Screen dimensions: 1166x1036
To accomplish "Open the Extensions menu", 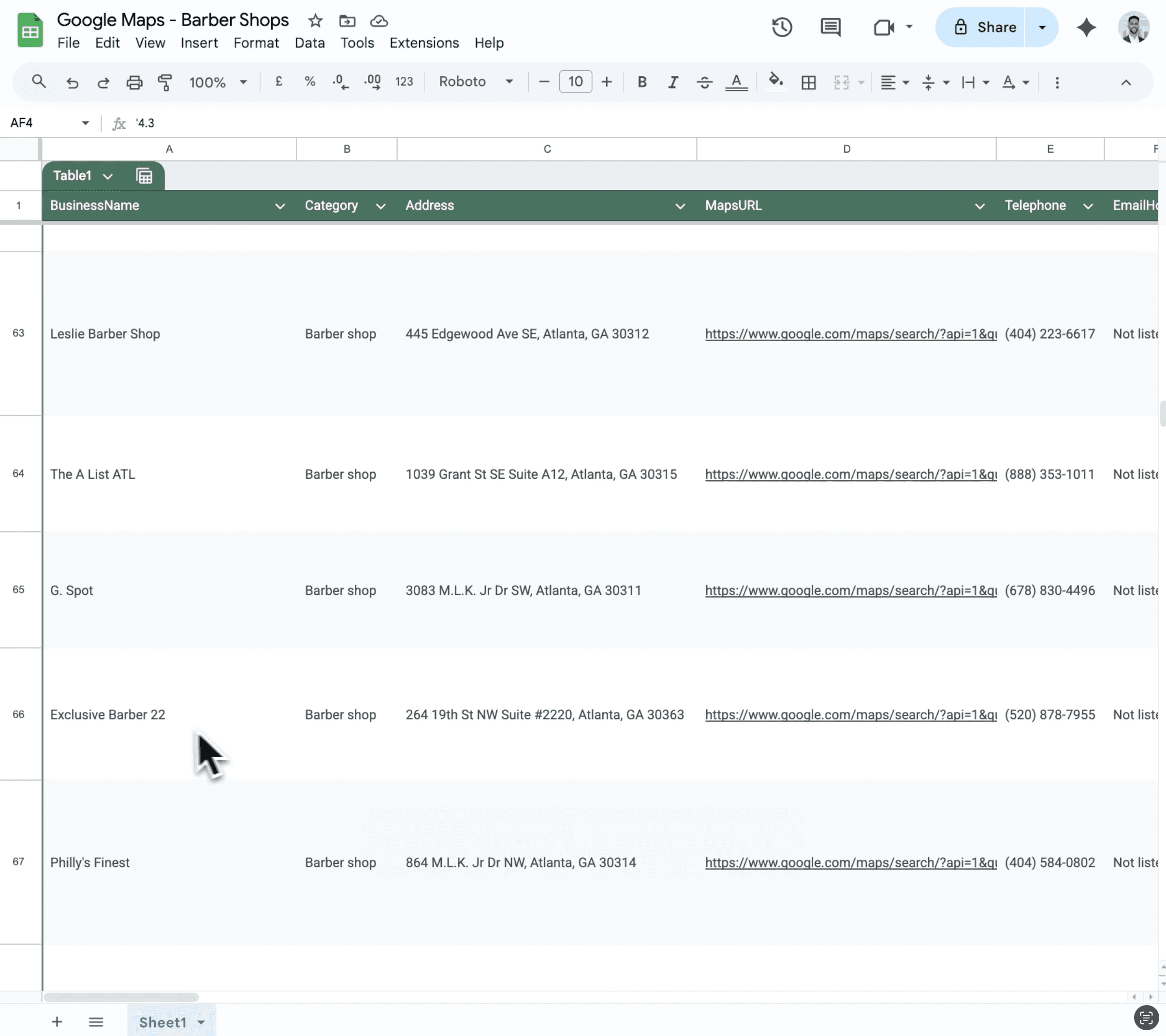I will [x=424, y=43].
